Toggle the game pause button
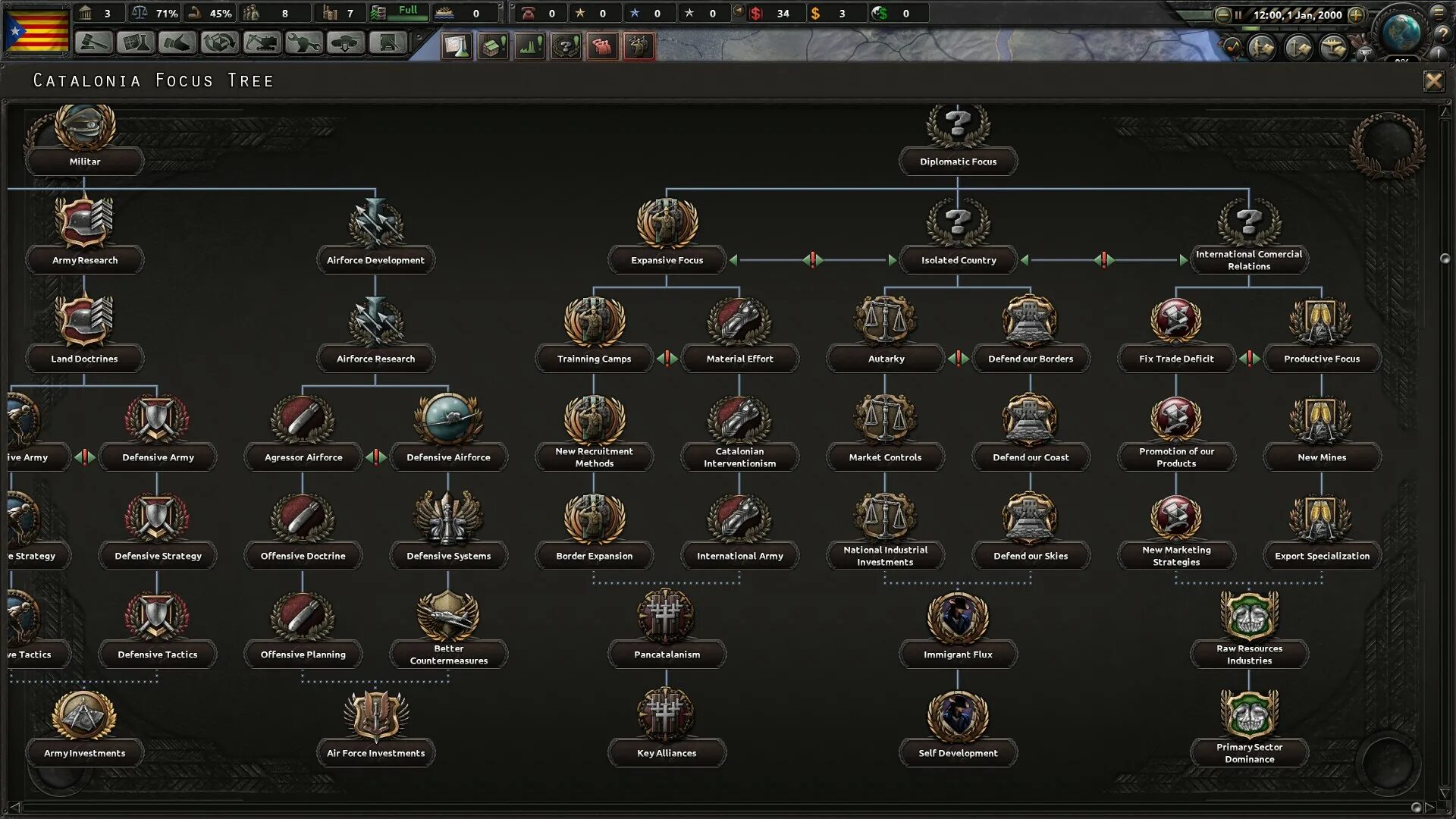 coord(1238,14)
